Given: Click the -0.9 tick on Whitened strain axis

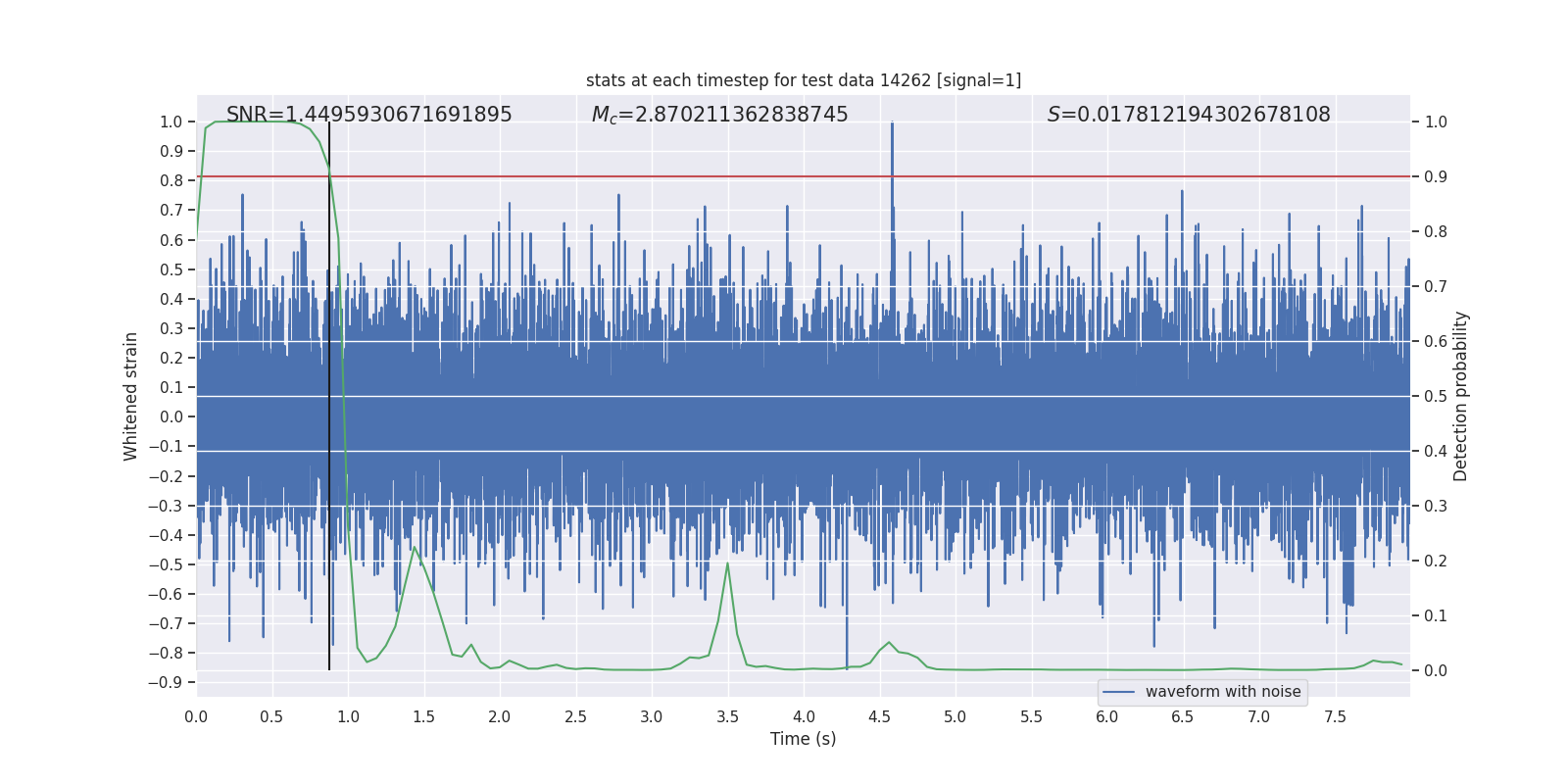Looking at the screenshot, I should click(166, 683).
